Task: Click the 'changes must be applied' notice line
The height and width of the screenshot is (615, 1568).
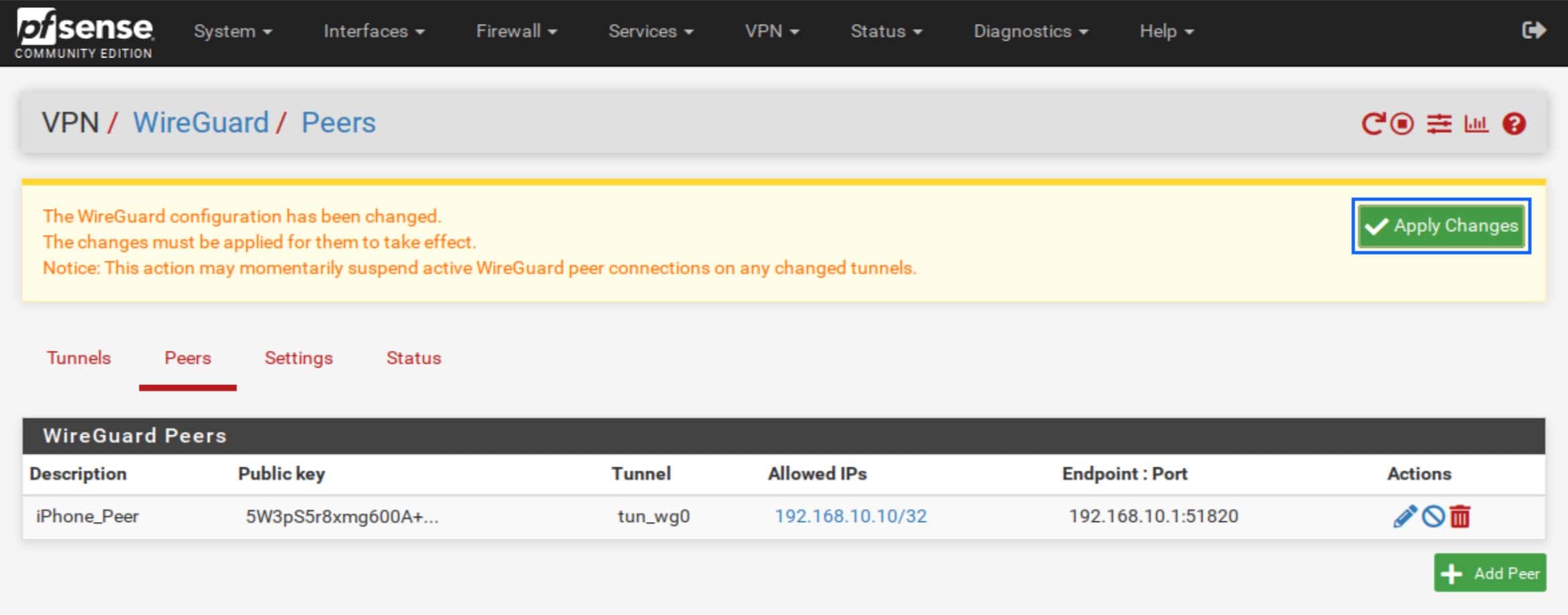Action: [x=260, y=242]
